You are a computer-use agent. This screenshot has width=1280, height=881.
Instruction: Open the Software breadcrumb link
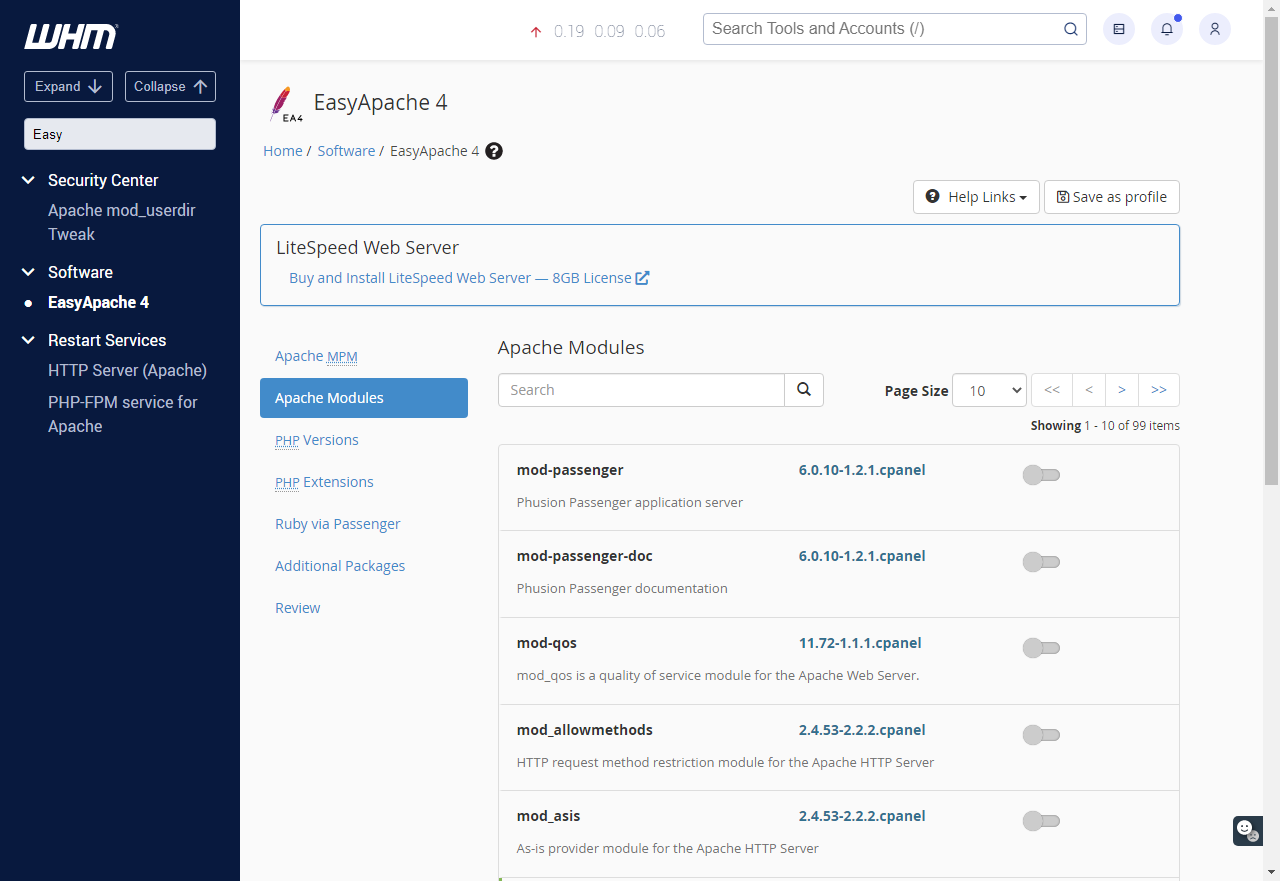346,151
